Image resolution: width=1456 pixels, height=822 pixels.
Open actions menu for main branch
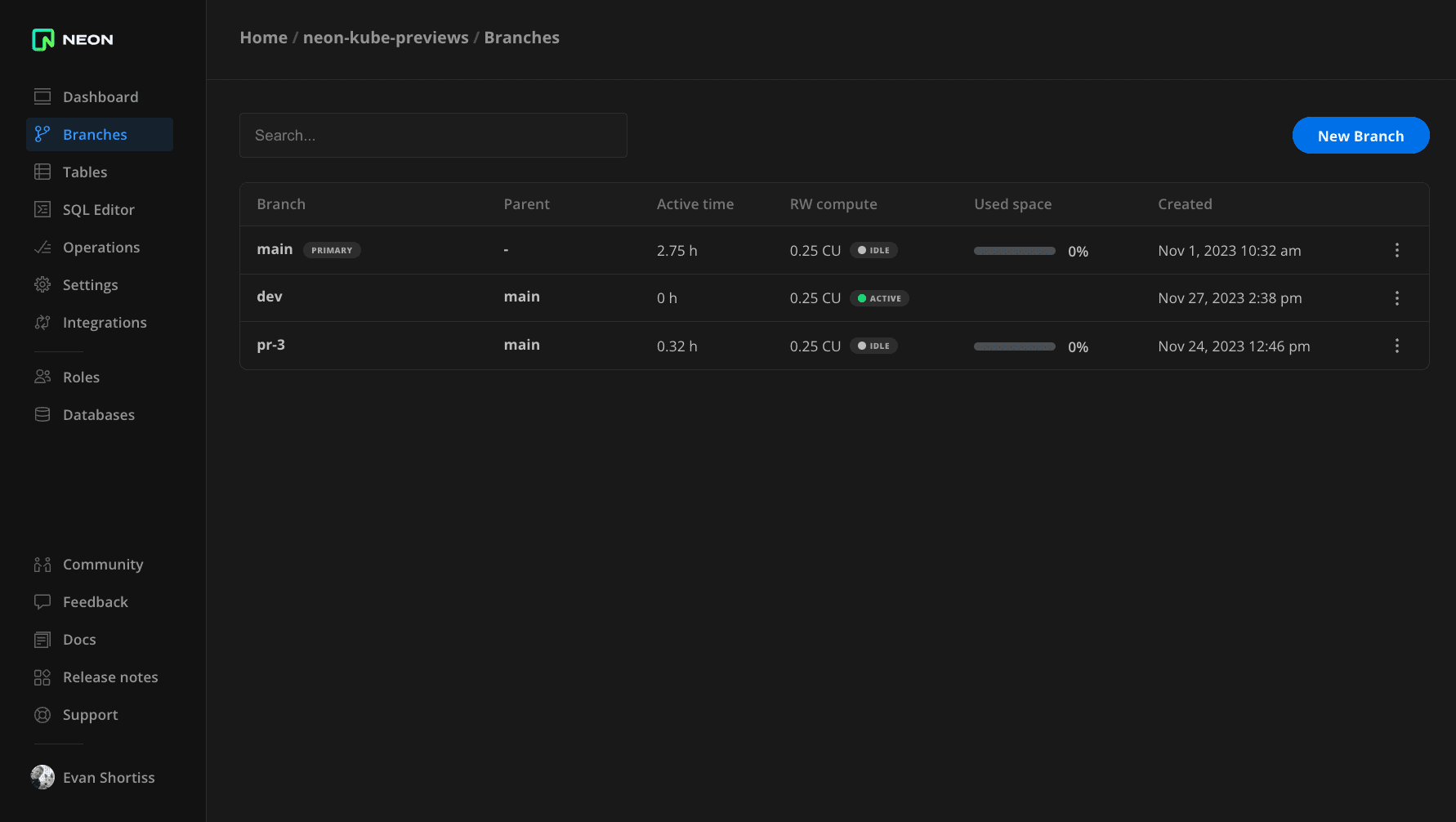pos(1396,250)
